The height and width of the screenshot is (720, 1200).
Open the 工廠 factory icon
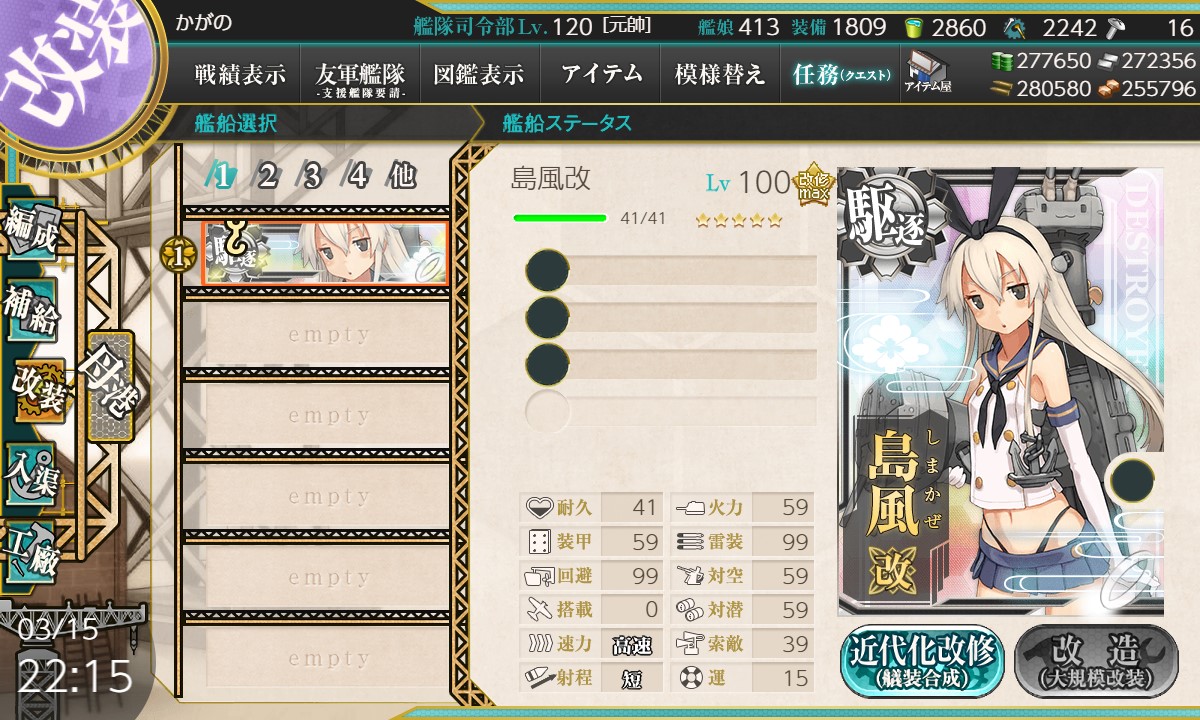pyautogui.click(x=31, y=549)
